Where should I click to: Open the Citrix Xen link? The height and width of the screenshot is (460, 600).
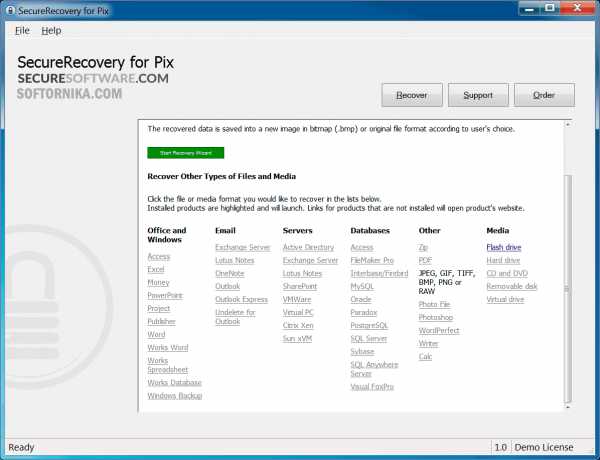tap(298, 325)
